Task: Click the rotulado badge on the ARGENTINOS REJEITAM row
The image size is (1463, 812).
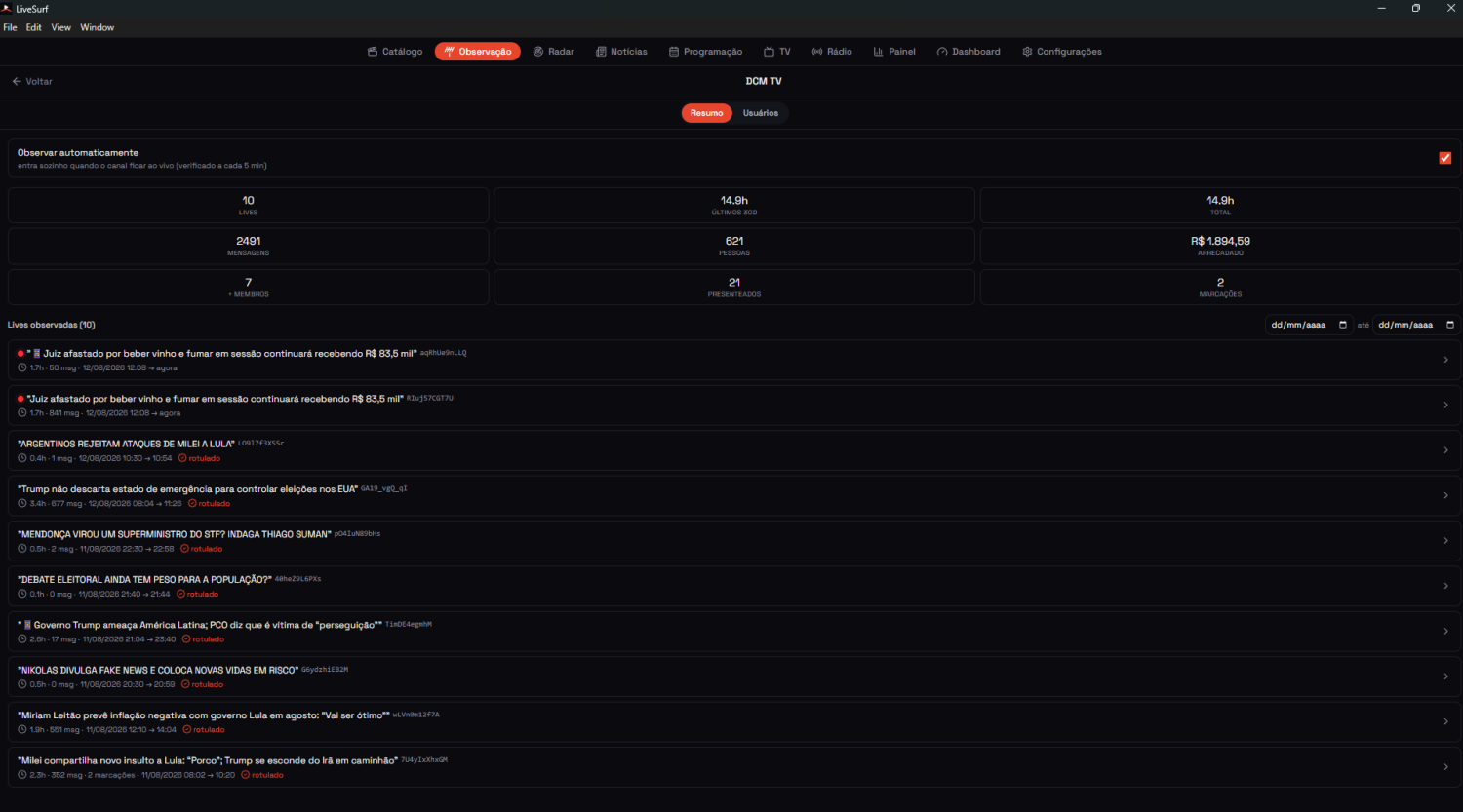Action: pyautogui.click(x=199, y=458)
